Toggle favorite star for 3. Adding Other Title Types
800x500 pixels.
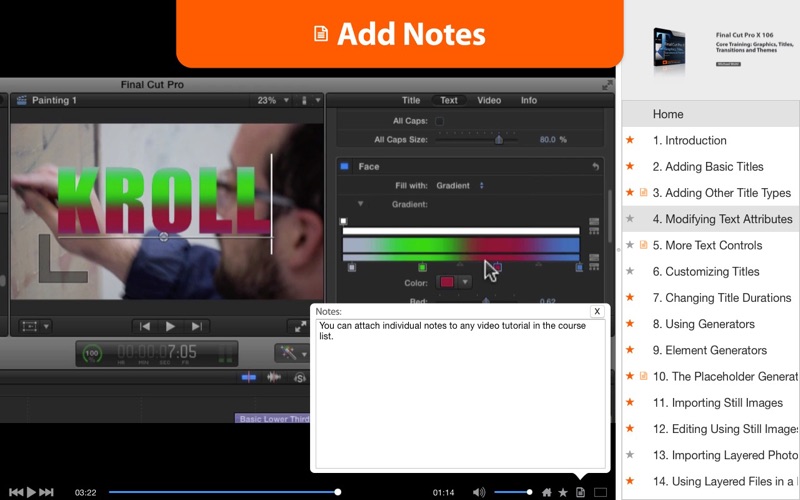[630, 192]
